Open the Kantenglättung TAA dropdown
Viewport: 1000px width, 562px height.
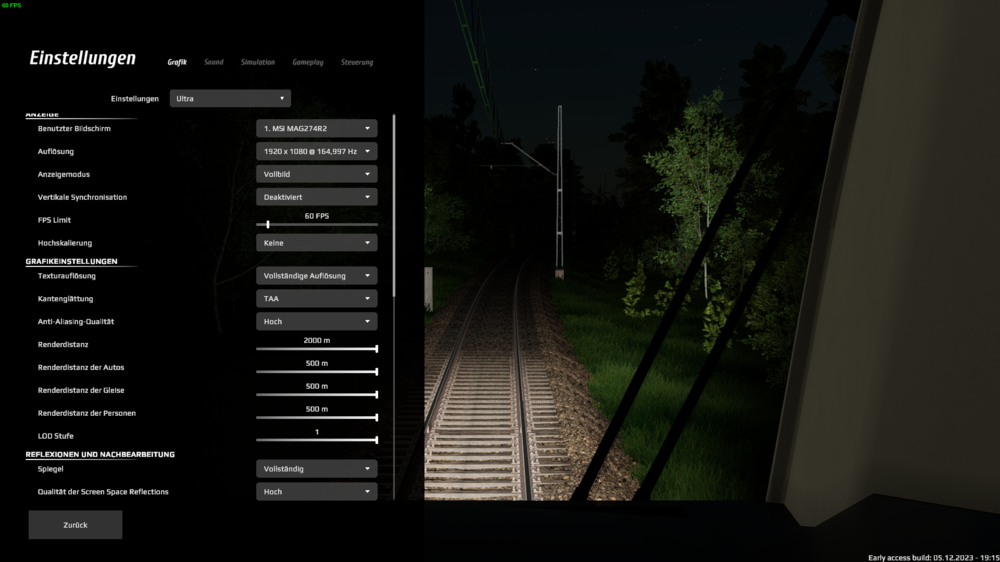click(316, 298)
